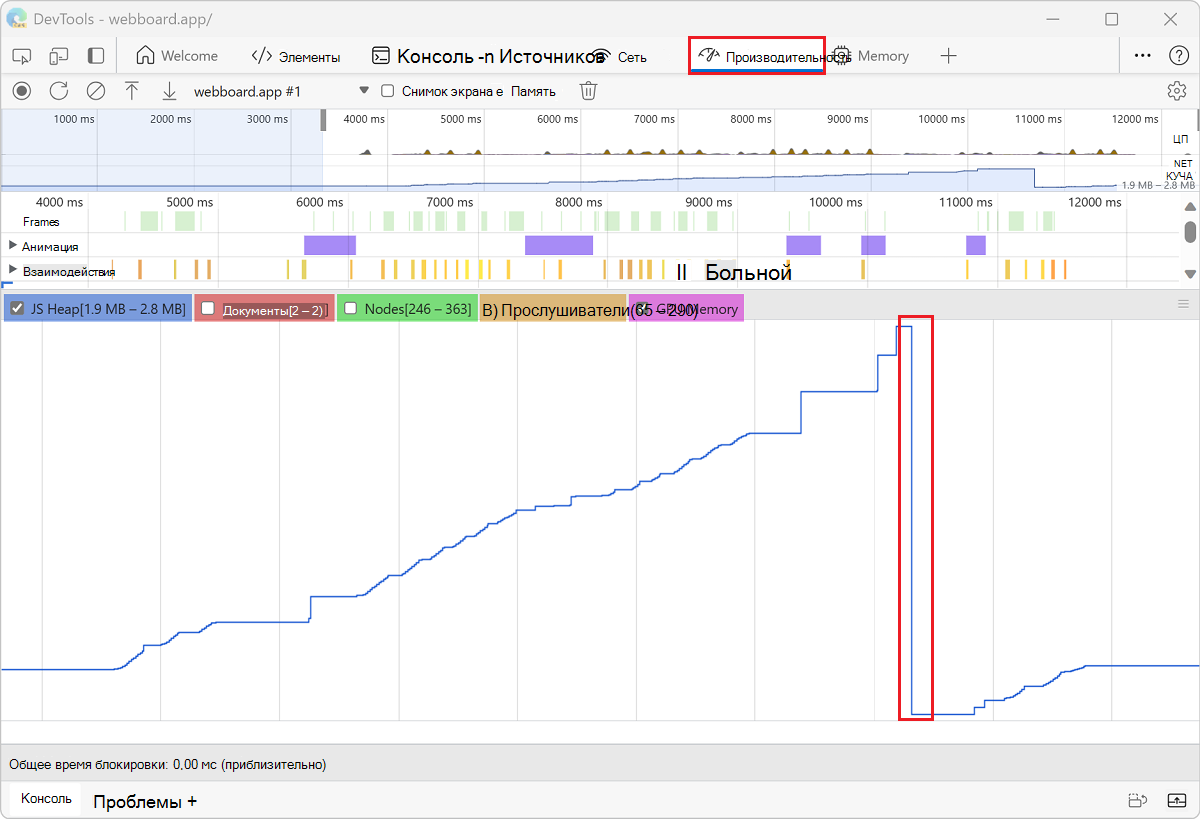Uncheck the JS Heap counter checkbox

pos(16,309)
